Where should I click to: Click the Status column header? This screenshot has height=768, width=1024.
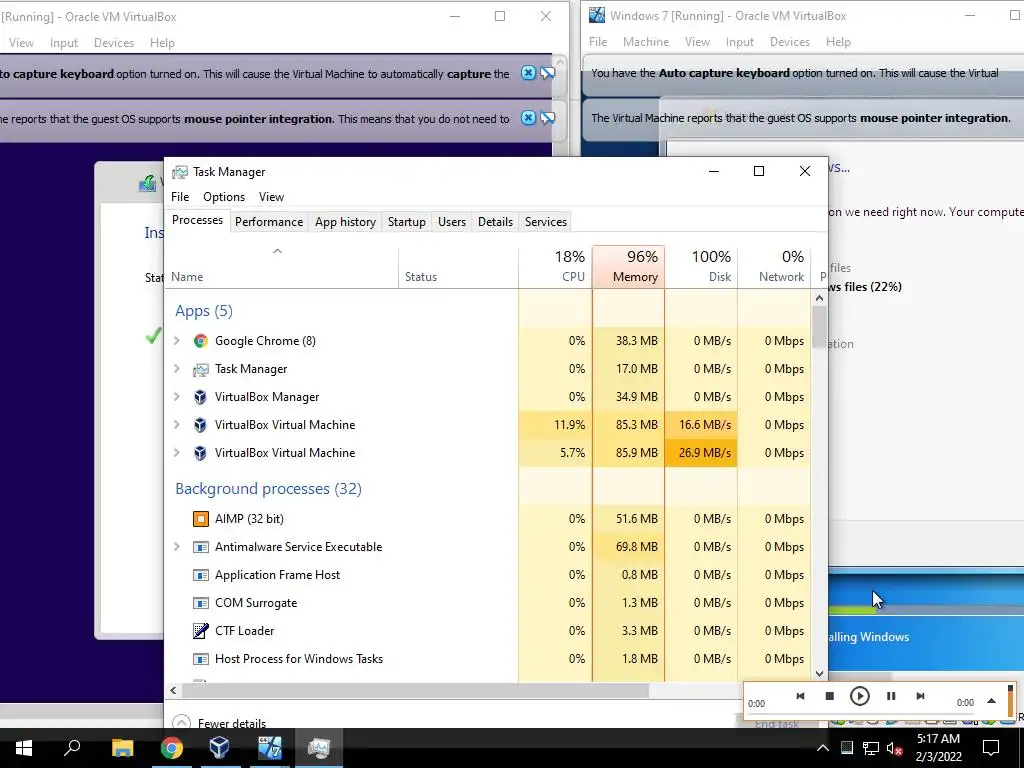pyautogui.click(x=458, y=267)
